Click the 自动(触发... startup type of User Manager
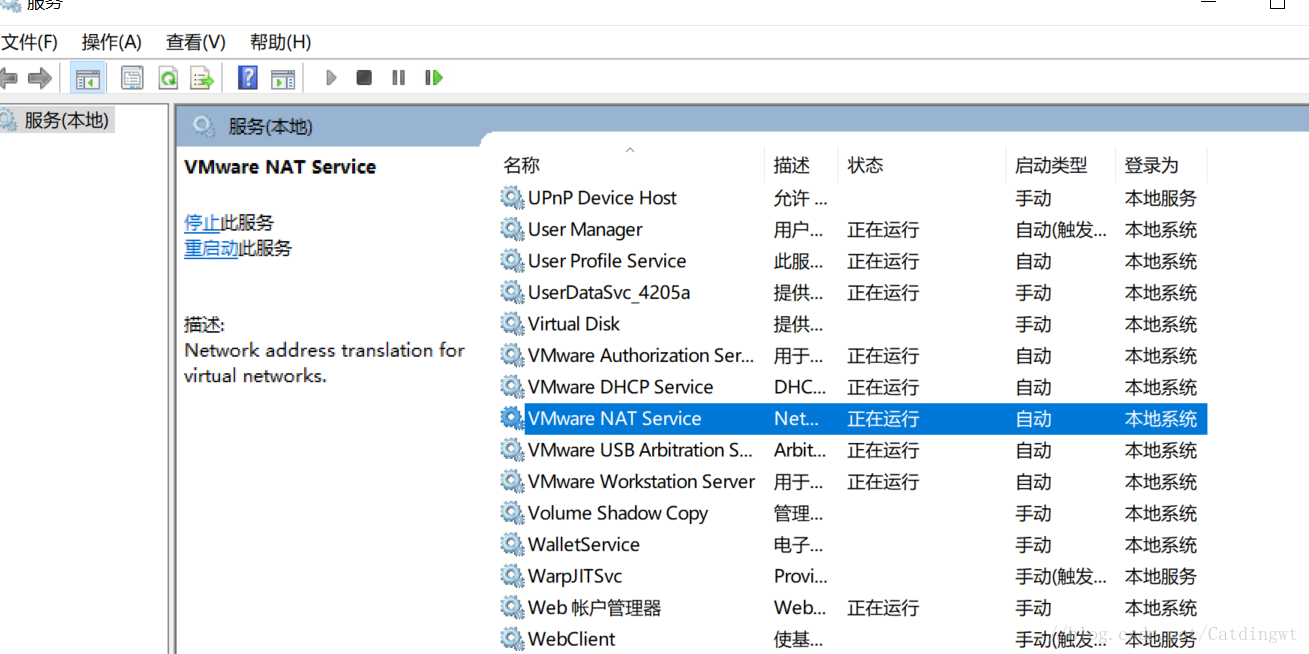The height and width of the screenshot is (654, 1309). (x=1061, y=230)
